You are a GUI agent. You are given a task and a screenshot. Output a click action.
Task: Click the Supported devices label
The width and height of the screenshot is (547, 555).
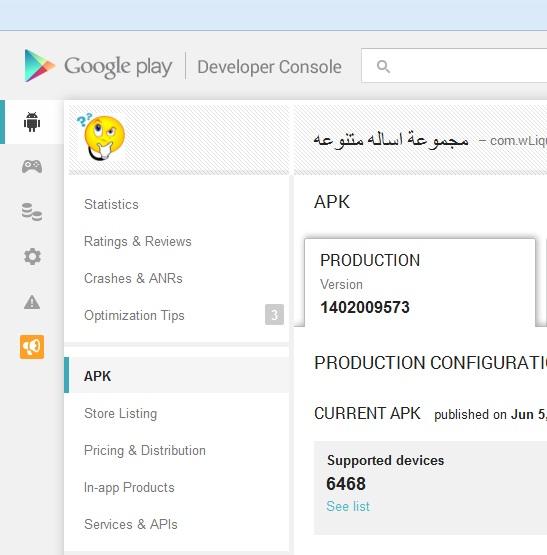coord(386,460)
